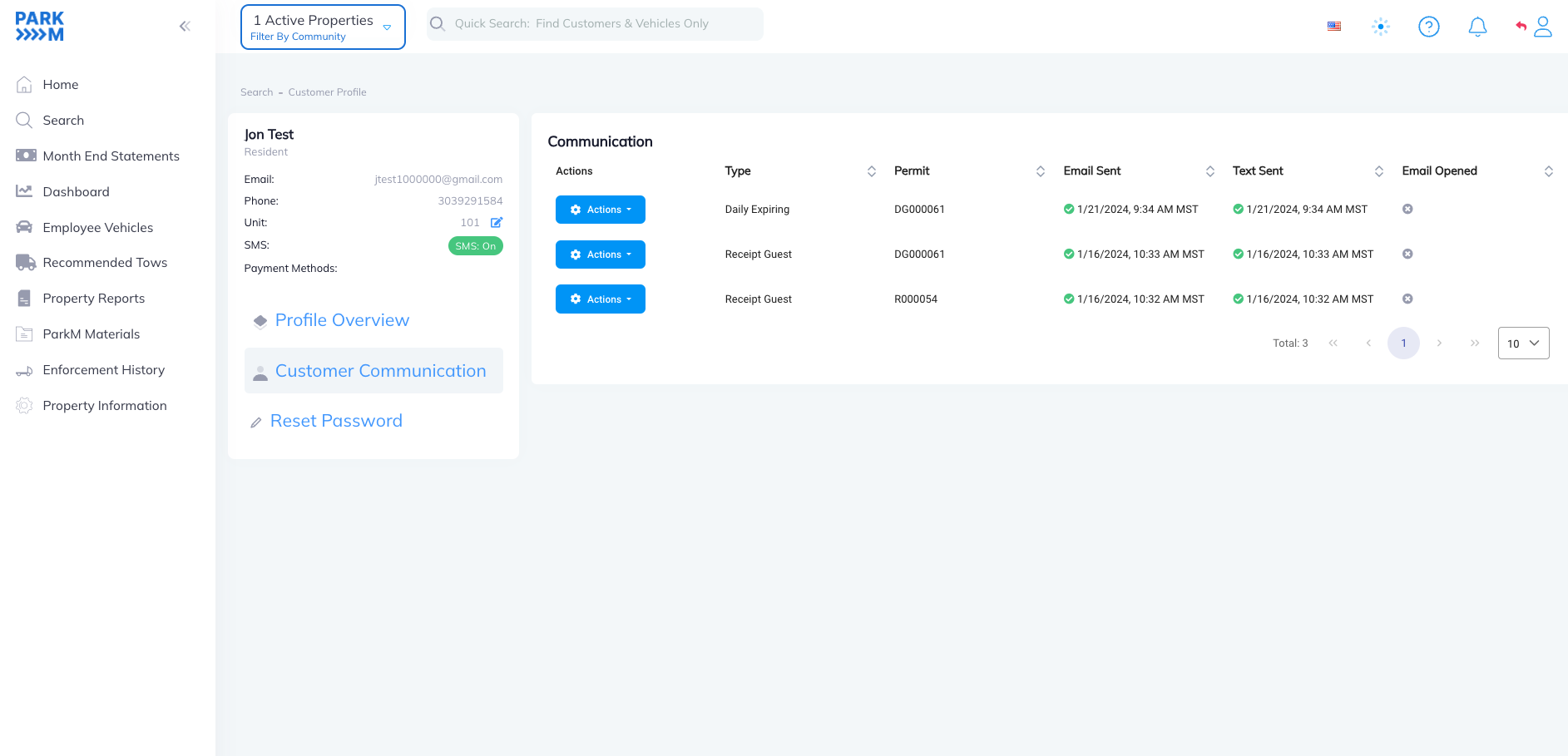Select page 1 in pagination
This screenshot has width=1568, height=756.
coord(1403,343)
